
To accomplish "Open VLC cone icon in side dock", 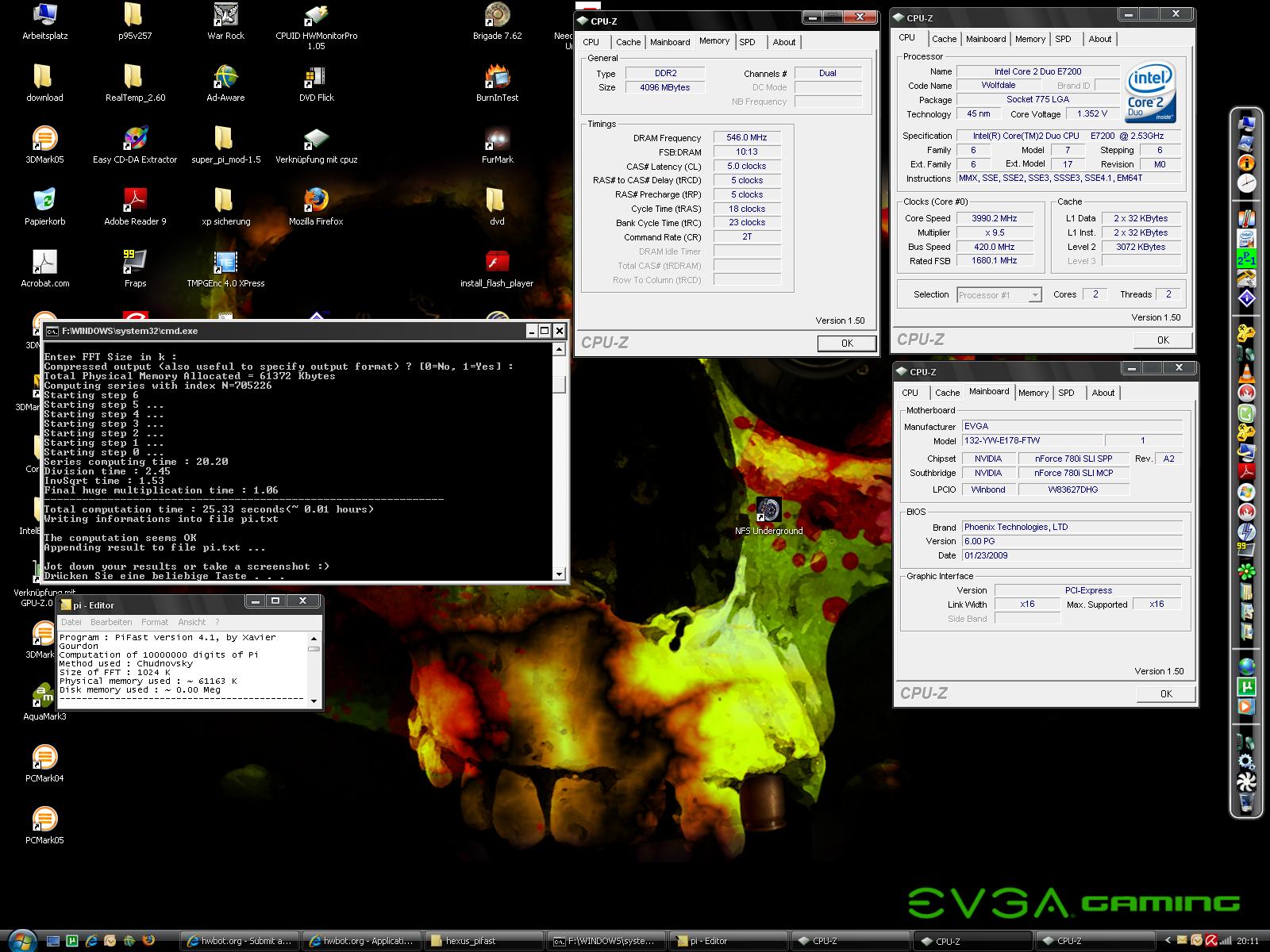I will click(x=1246, y=373).
